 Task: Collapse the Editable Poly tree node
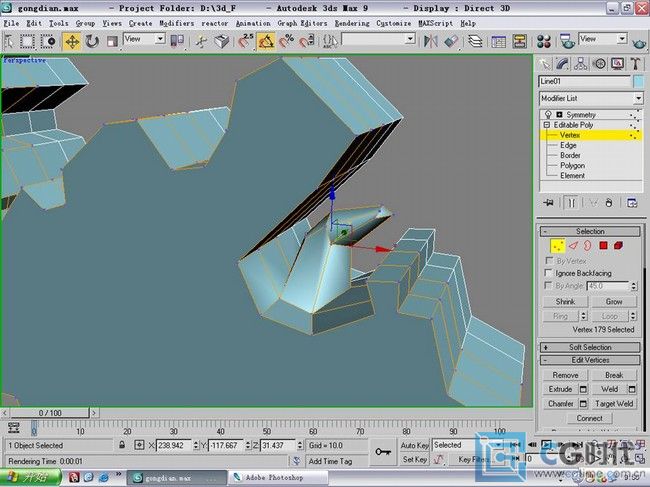pyautogui.click(x=546, y=125)
